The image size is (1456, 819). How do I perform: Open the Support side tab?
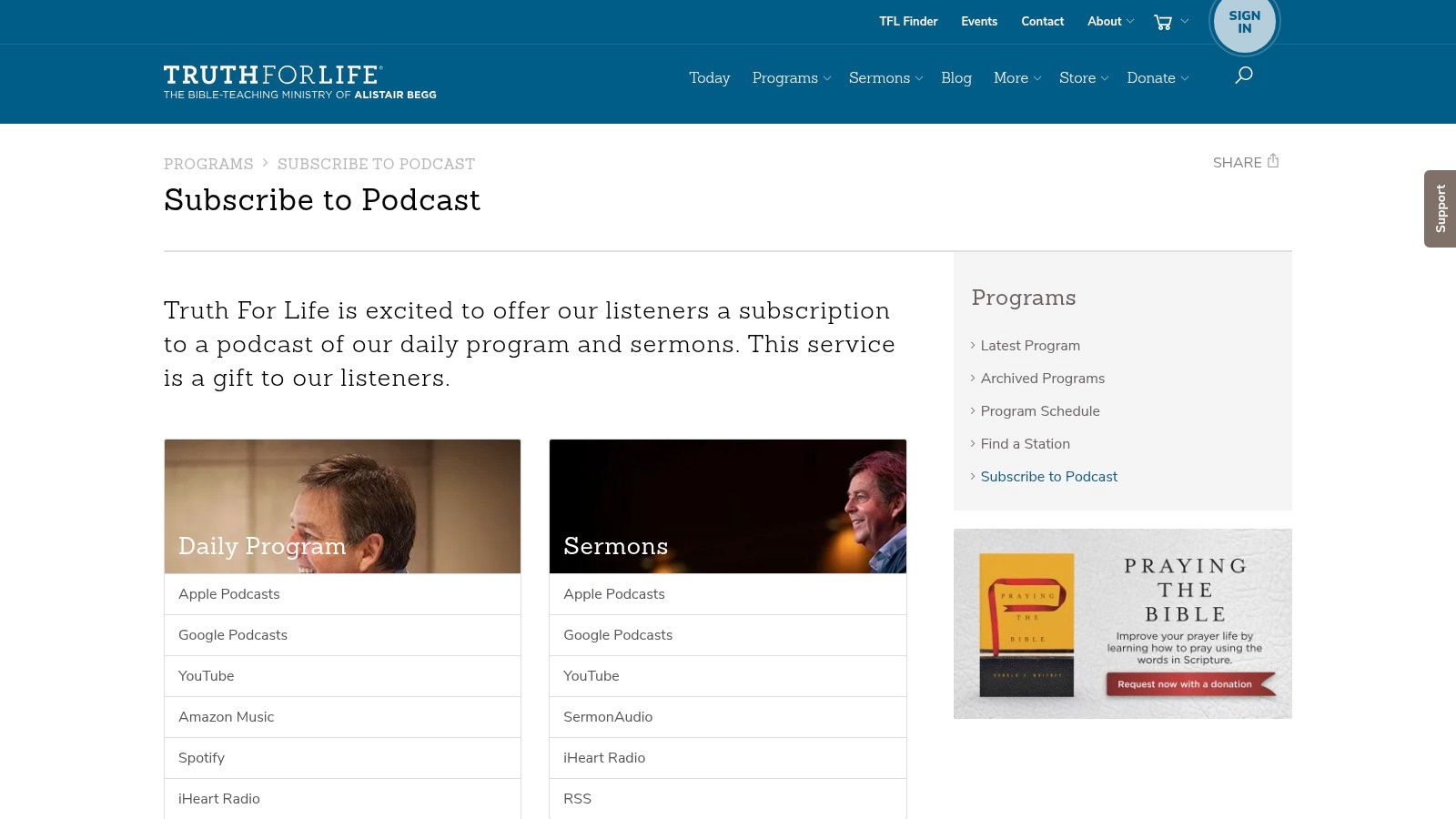pyautogui.click(x=1441, y=207)
